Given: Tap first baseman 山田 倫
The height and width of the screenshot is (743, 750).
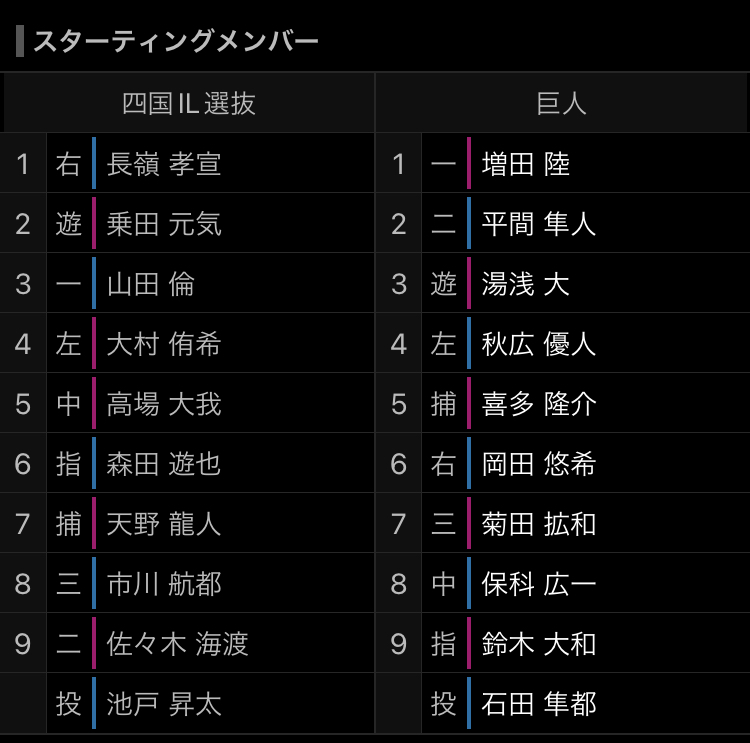Looking at the screenshot, I should pyautogui.click(x=150, y=284).
